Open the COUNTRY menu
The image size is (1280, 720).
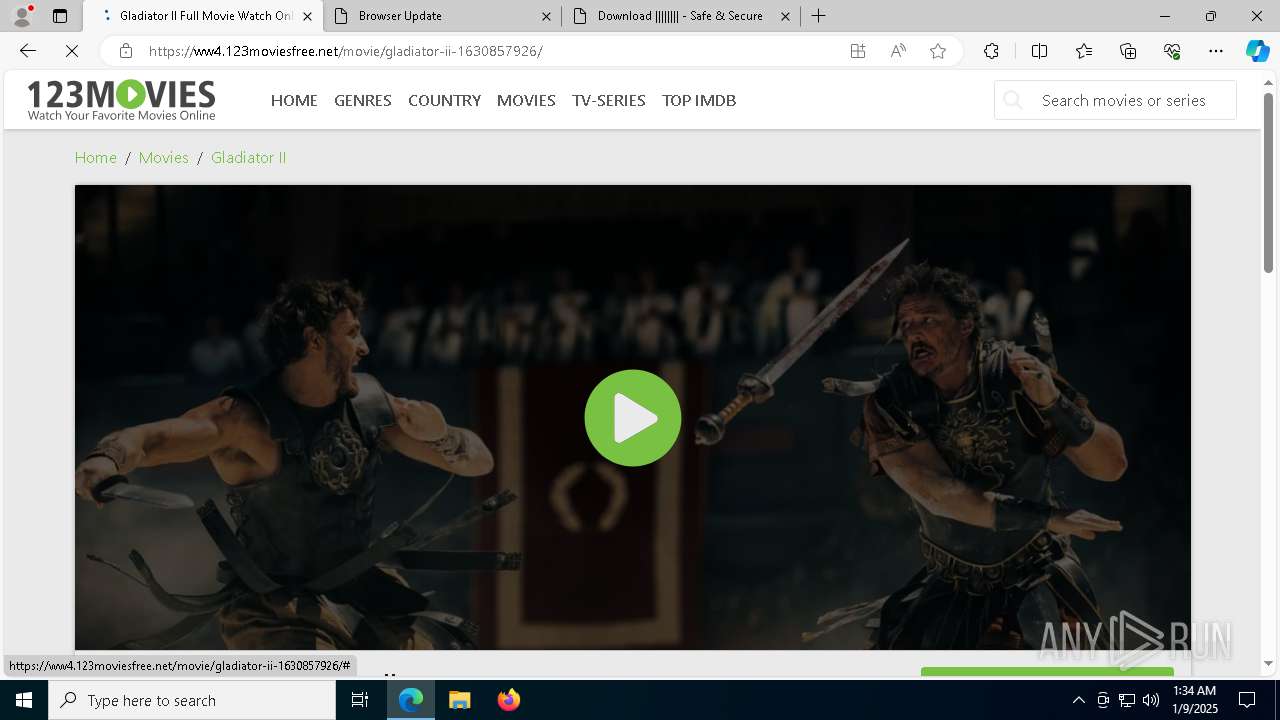pyautogui.click(x=445, y=100)
